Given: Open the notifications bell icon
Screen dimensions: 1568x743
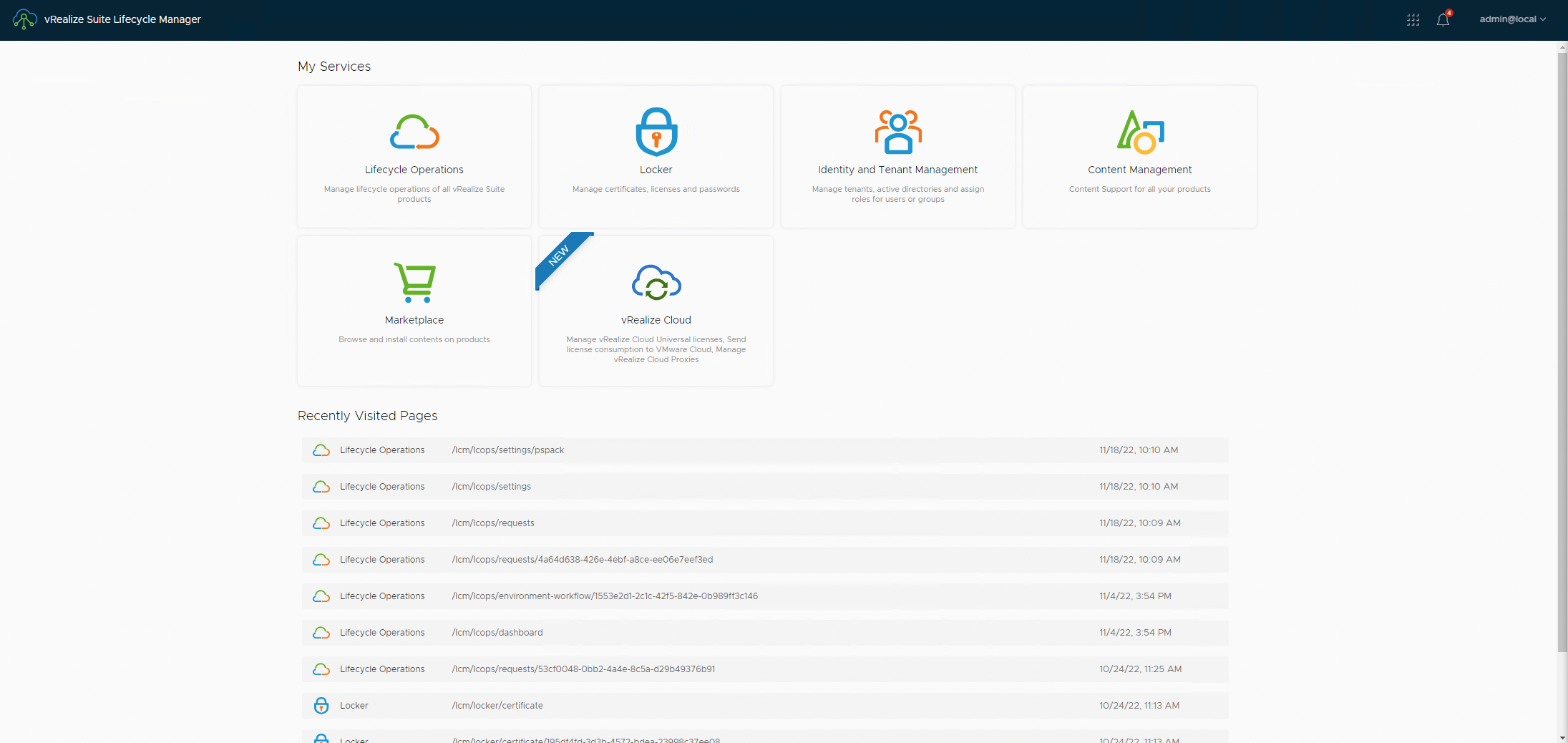Looking at the screenshot, I should pos(1443,19).
